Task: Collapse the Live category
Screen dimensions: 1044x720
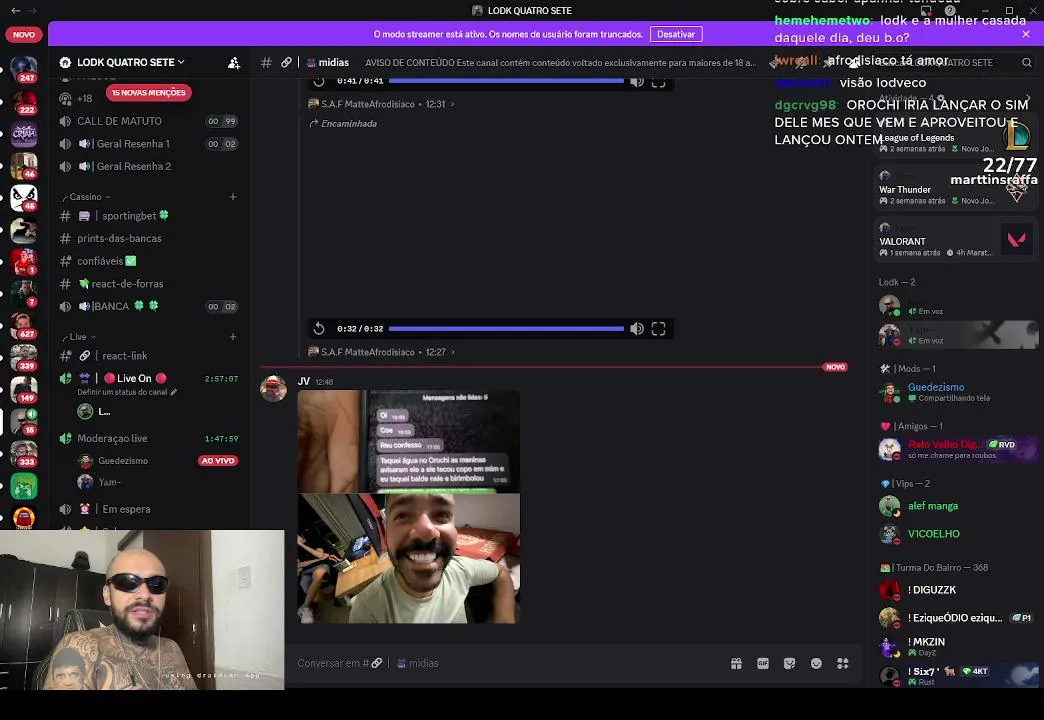Action: [79, 336]
